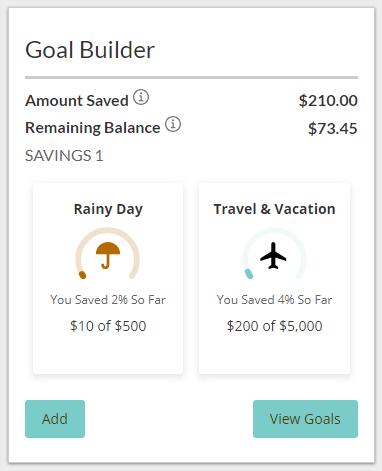Click the Add button

pyautogui.click(x=55, y=419)
